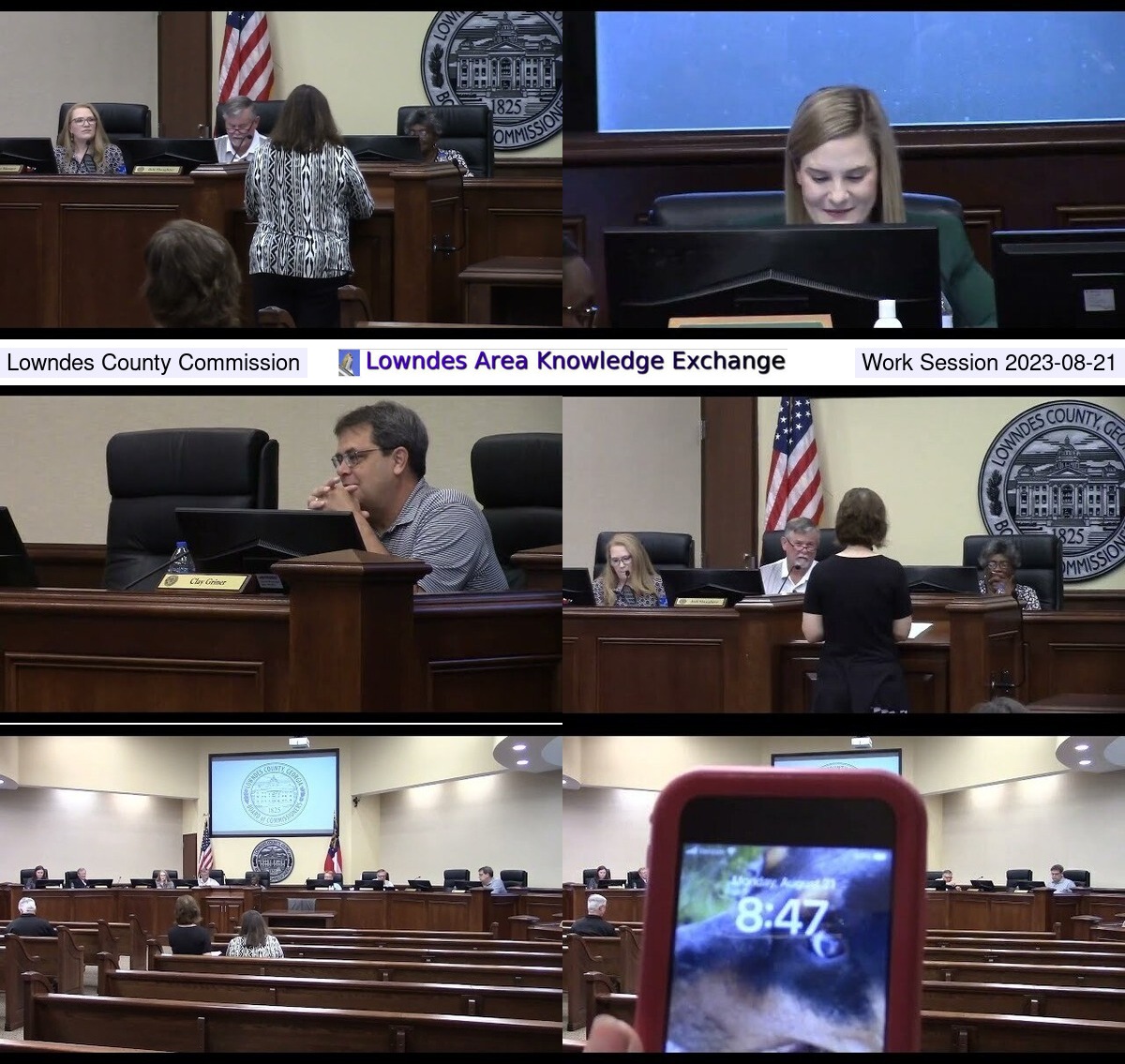Click the LAKE logo icon in the banner
Viewport: 1125px width, 1064px height.
[x=349, y=363]
